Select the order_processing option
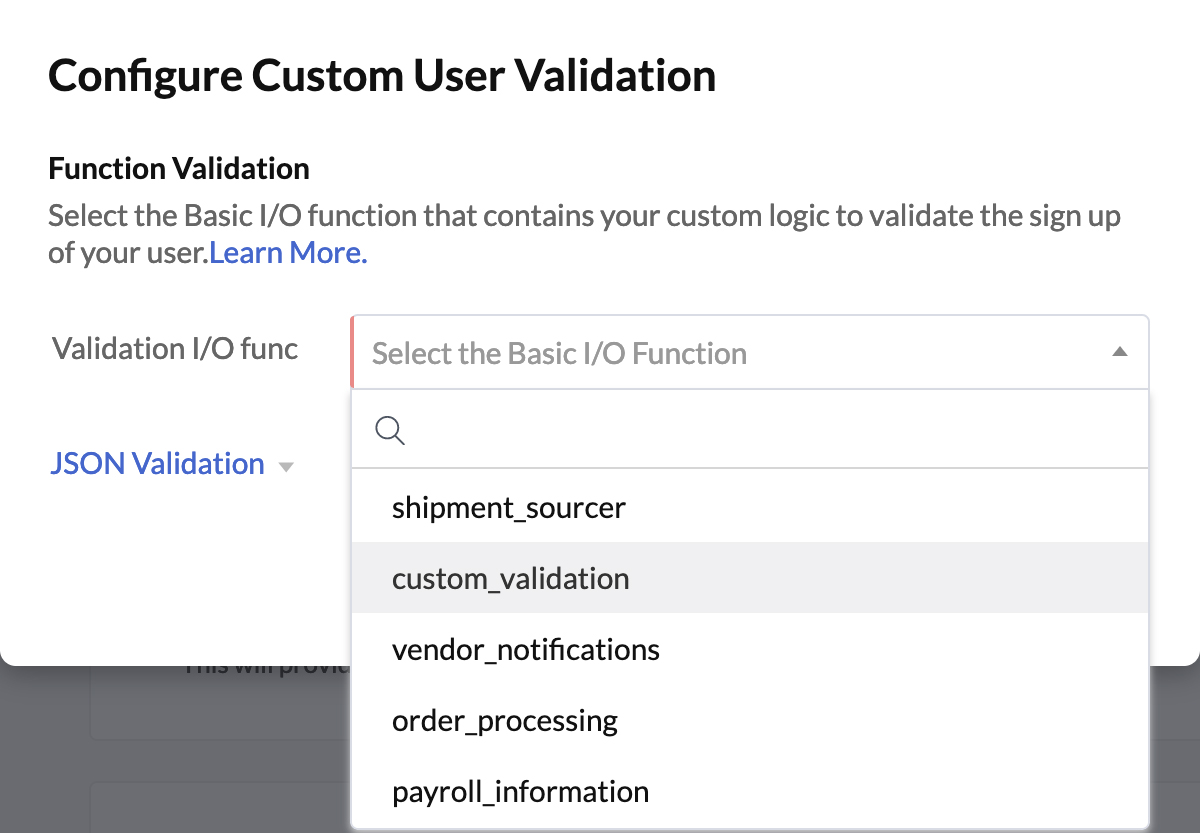 506,720
